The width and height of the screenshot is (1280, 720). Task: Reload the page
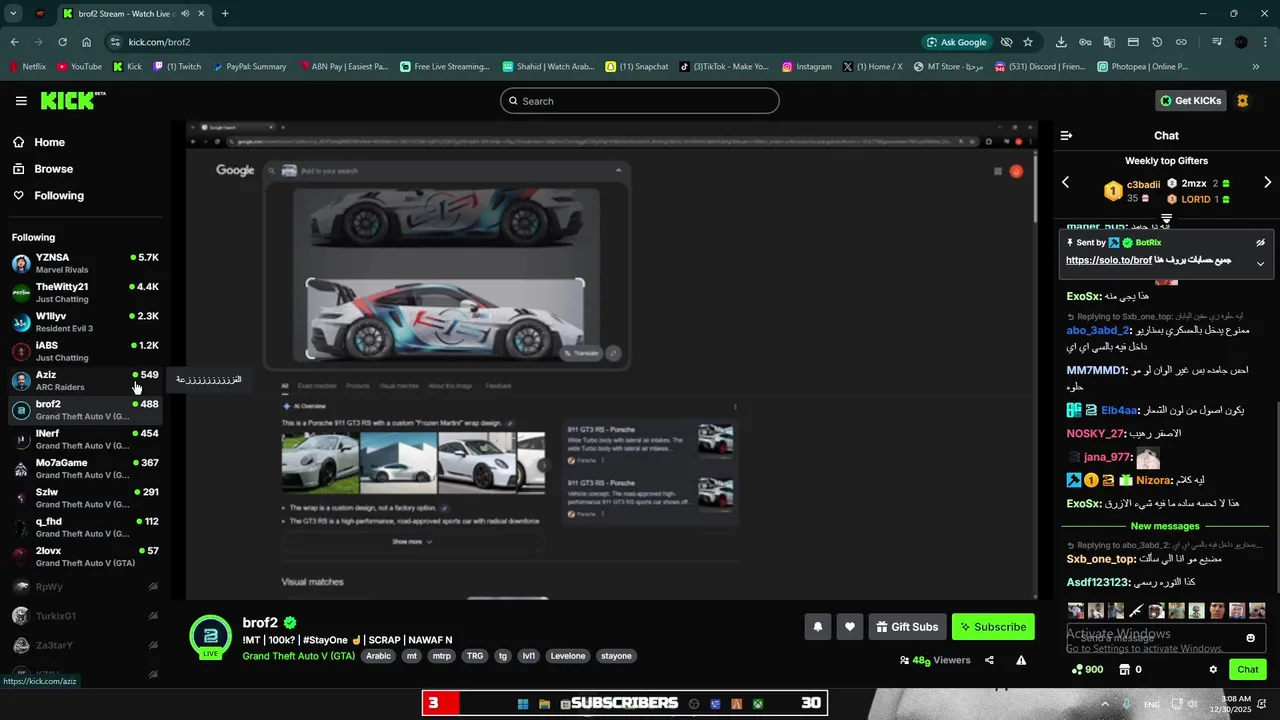click(62, 42)
